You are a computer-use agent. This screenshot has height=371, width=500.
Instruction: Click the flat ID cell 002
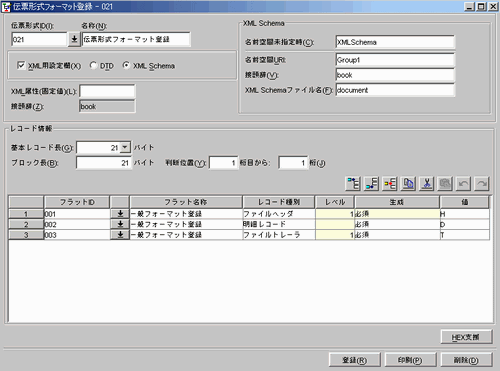click(x=77, y=224)
